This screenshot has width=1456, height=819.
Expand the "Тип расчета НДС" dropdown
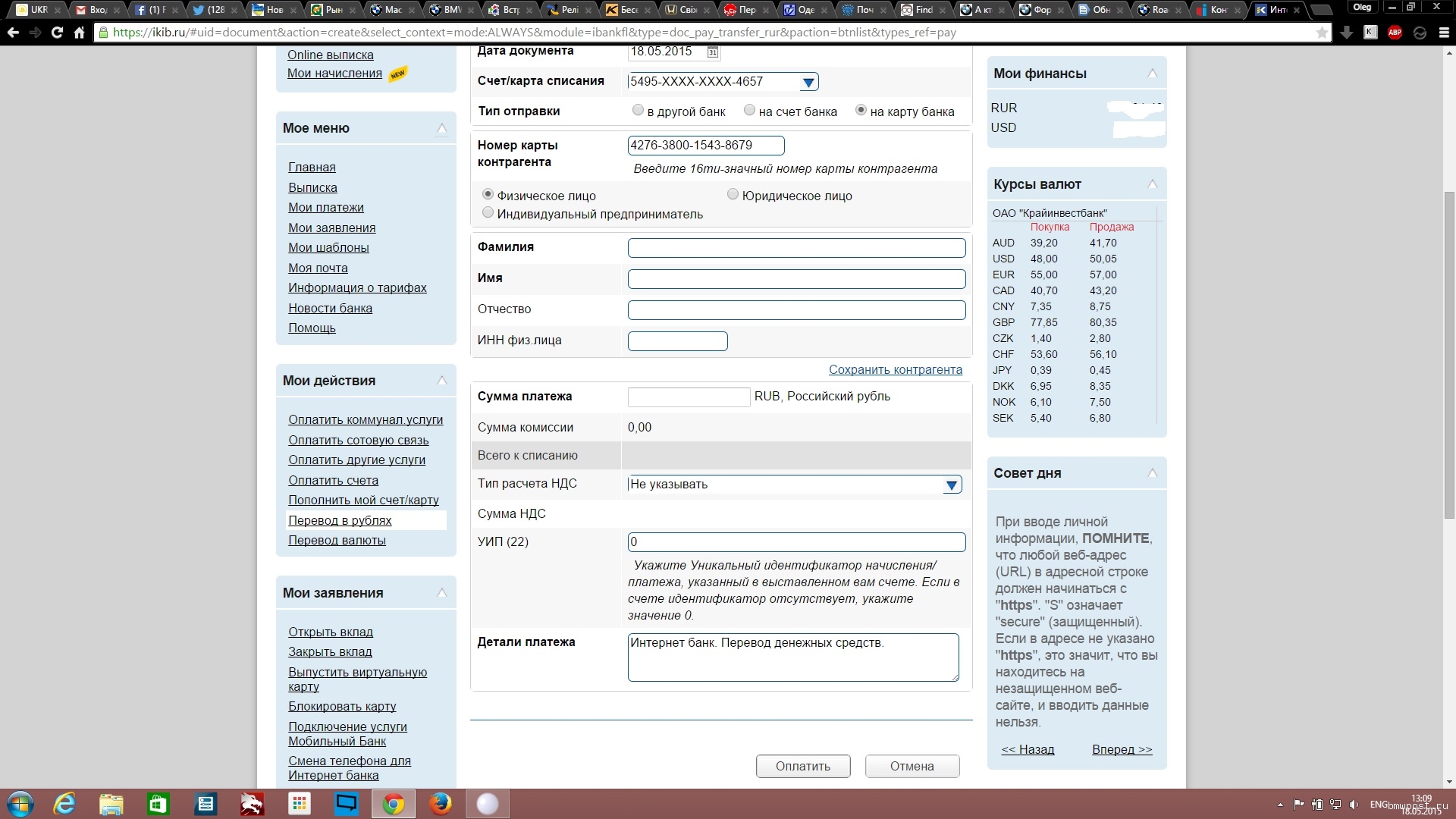tap(951, 485)
